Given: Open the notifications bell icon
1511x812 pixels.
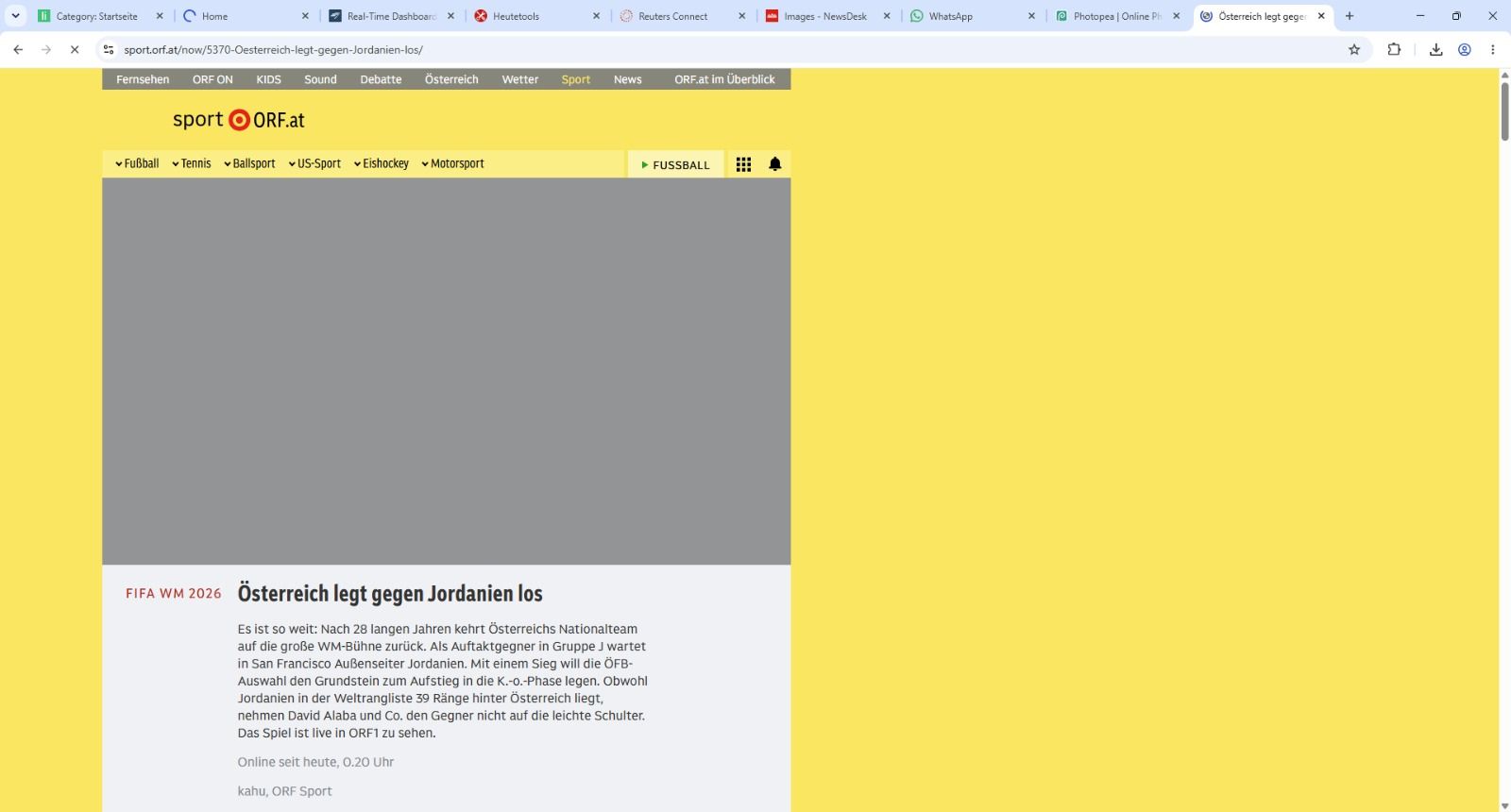Looking at the screenshot, I should (775, 164).
